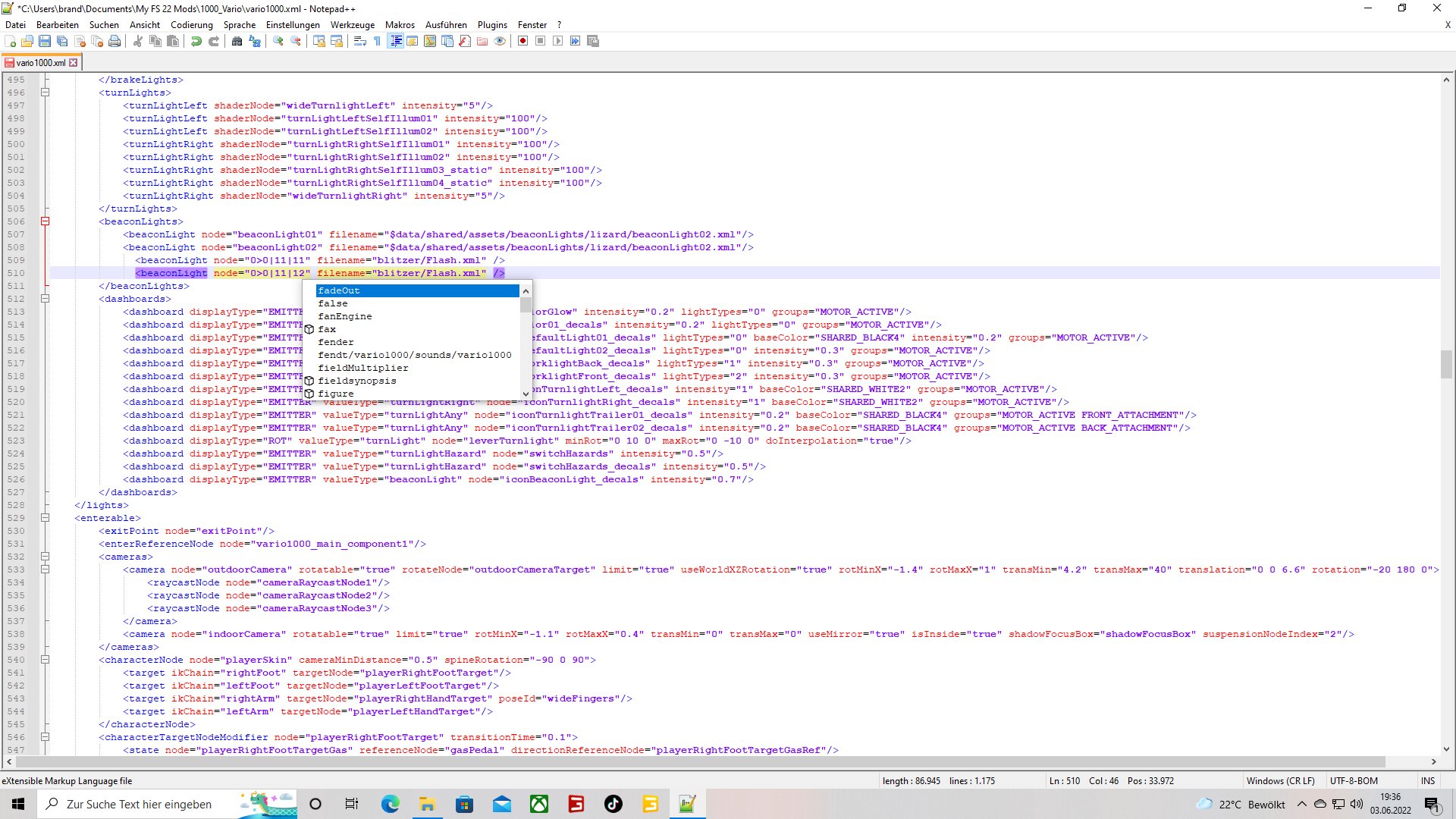
Task: Start macro recording with red record icon
Action: click(x=522, y=41)
